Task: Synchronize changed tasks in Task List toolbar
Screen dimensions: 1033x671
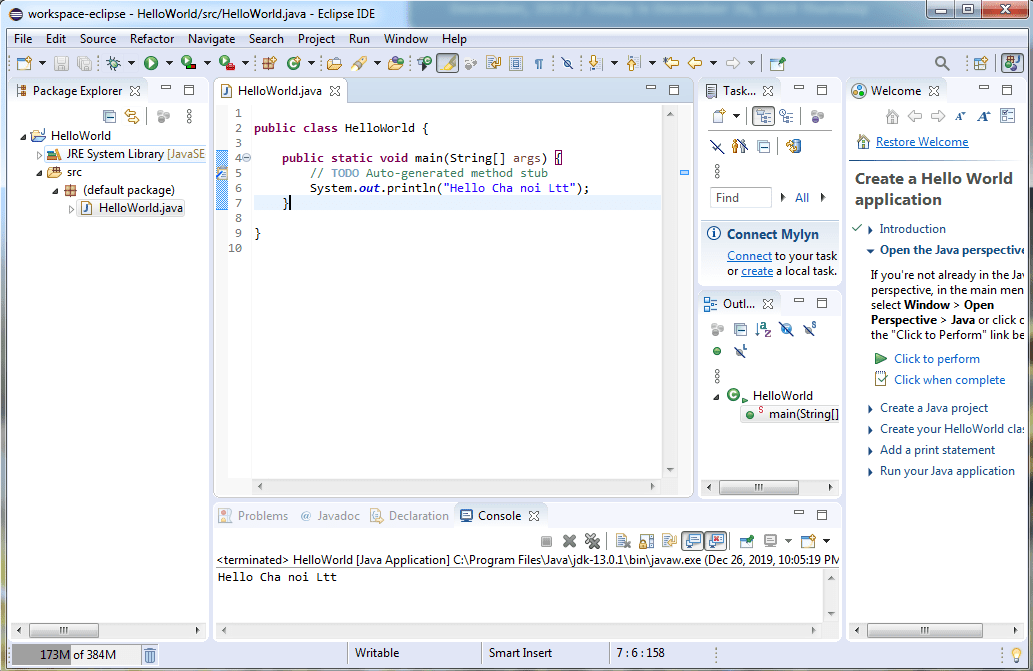Action: [793, 146]
